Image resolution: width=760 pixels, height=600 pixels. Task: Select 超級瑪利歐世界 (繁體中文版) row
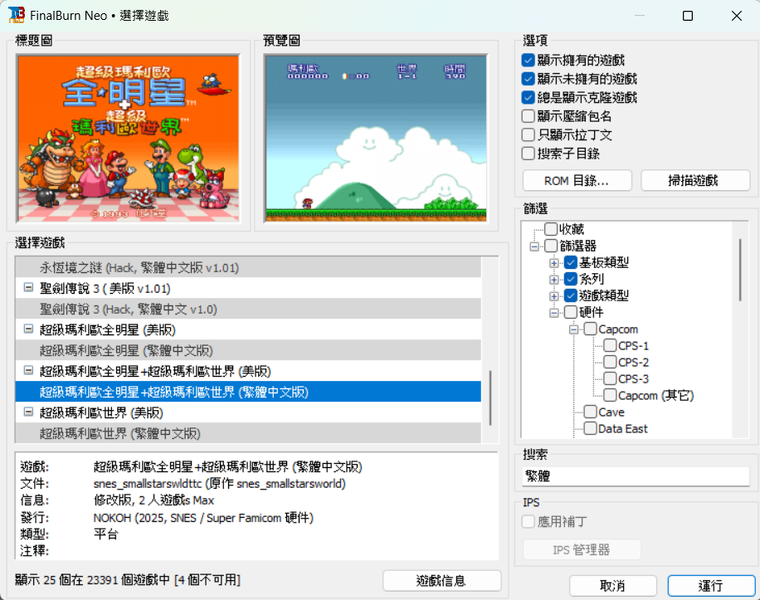point(248,433)
